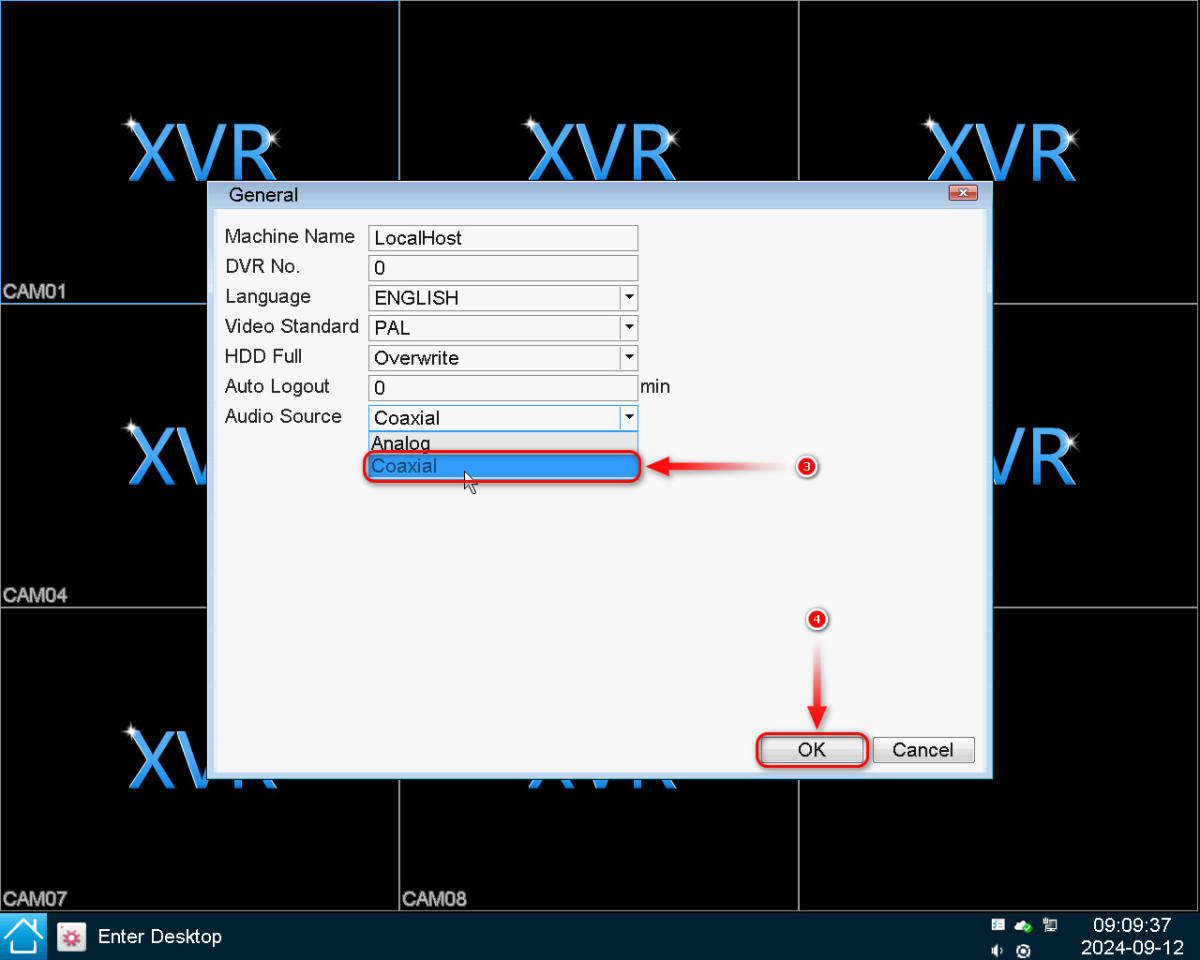Screen dimensions: 1200x960
Task: Click the Enter Desktop label
Action: tap(160, 937)
